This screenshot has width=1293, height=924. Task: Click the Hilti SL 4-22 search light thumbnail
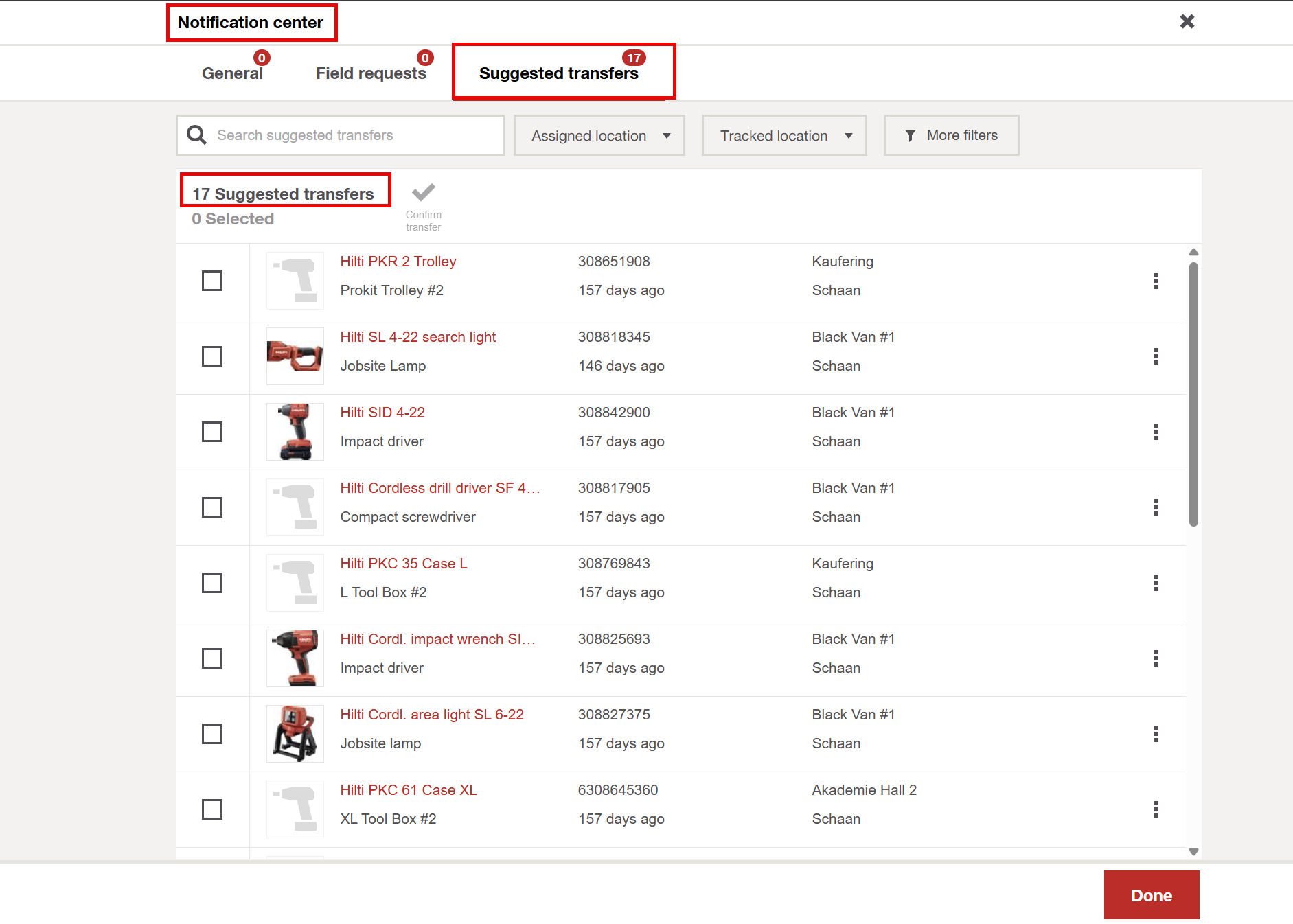[x=295, y=356]
